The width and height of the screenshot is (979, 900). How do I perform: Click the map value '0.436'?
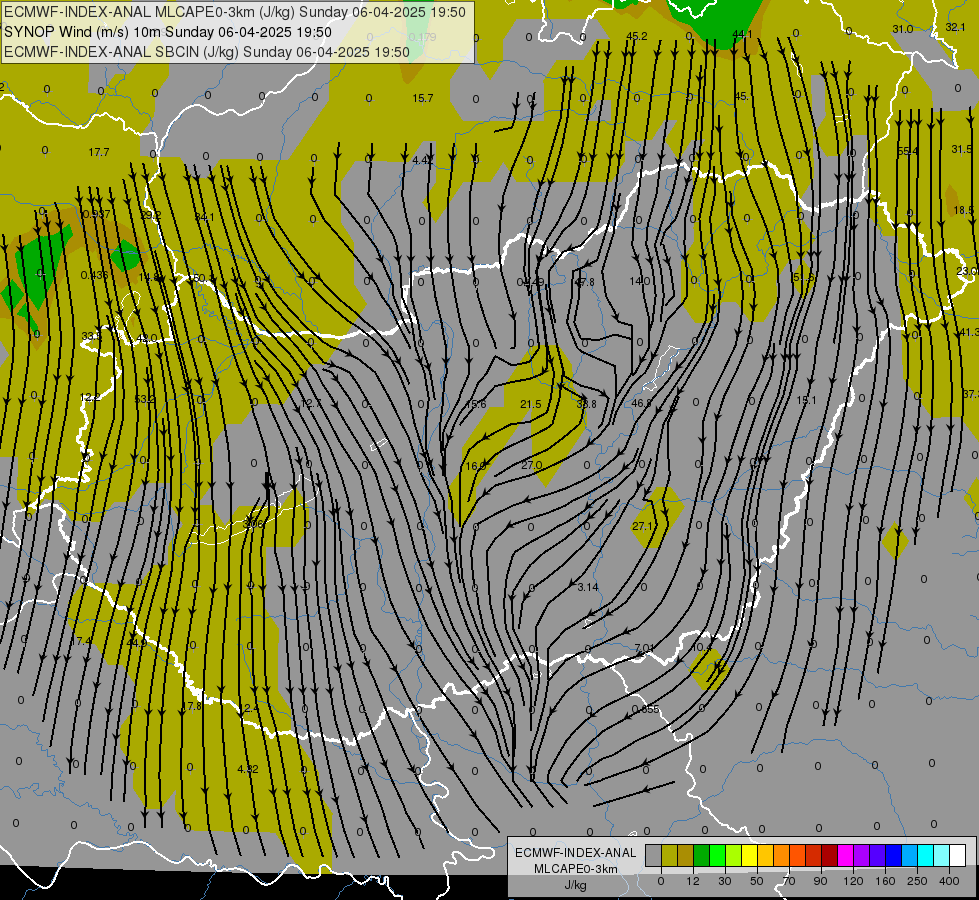click(94, 275)
